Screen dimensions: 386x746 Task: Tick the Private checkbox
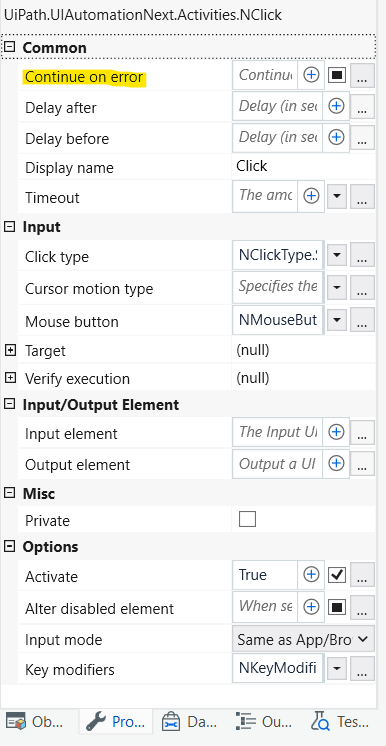[247, 519]
